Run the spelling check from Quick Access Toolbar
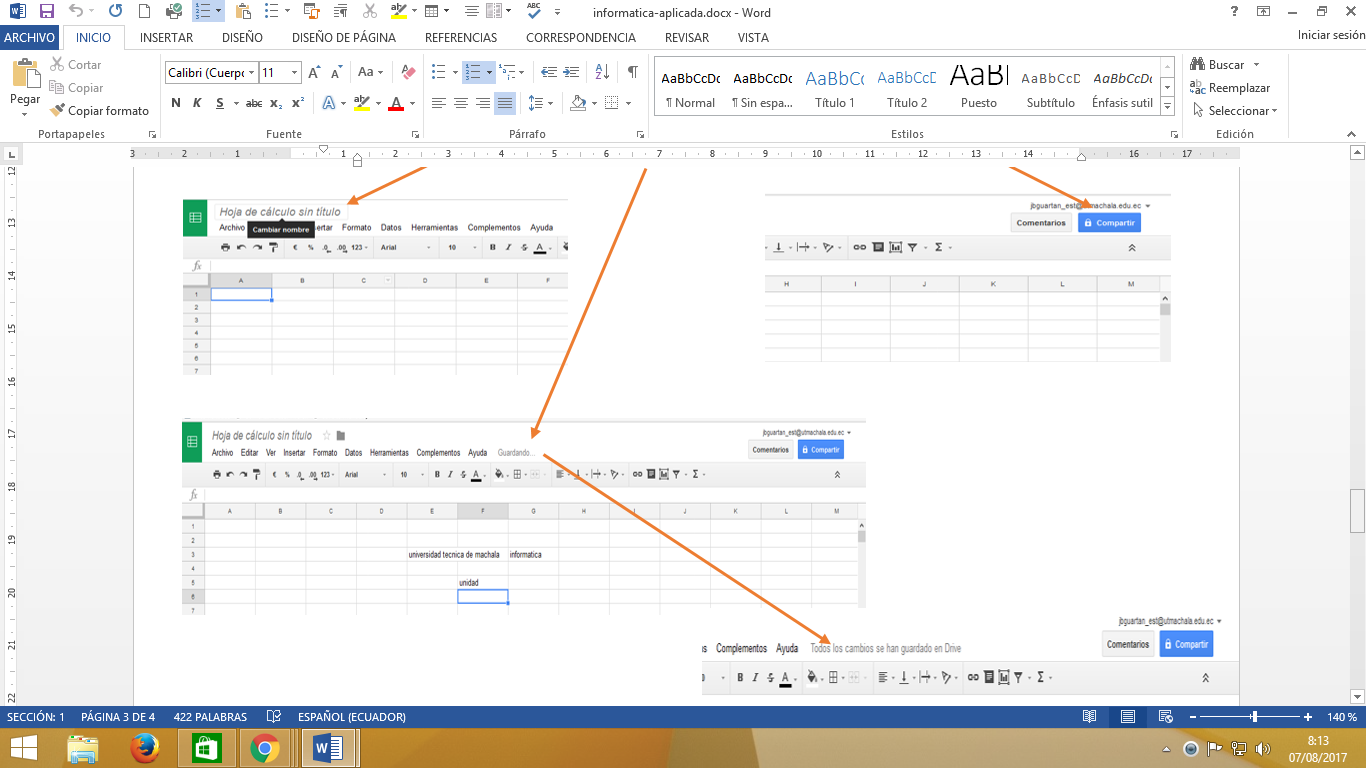 tap(533, 12)
